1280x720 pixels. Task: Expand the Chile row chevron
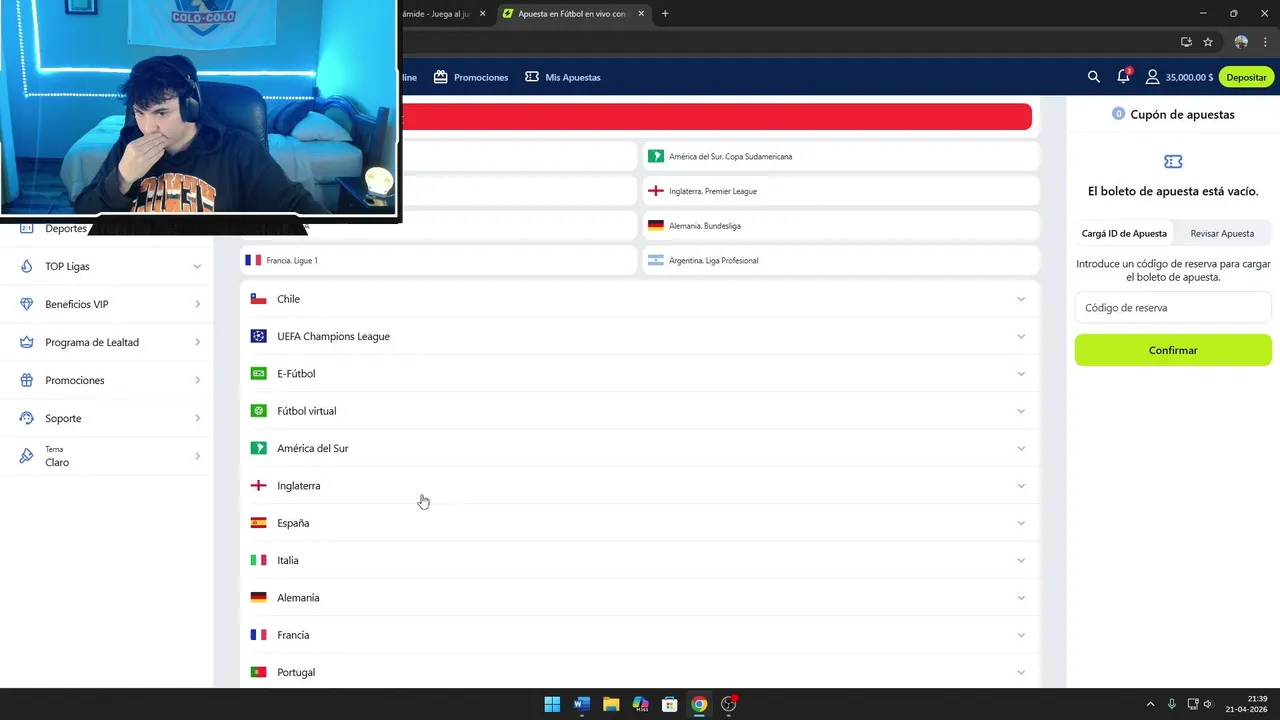click(x=1021, y=299)
